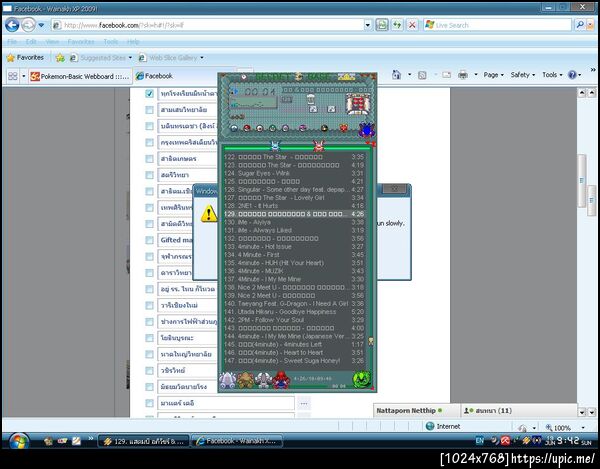This screenshot has width=600, height=469.
Task: Click the playlist scrollbar thumb in the player
Action: [x=370, y=341]
